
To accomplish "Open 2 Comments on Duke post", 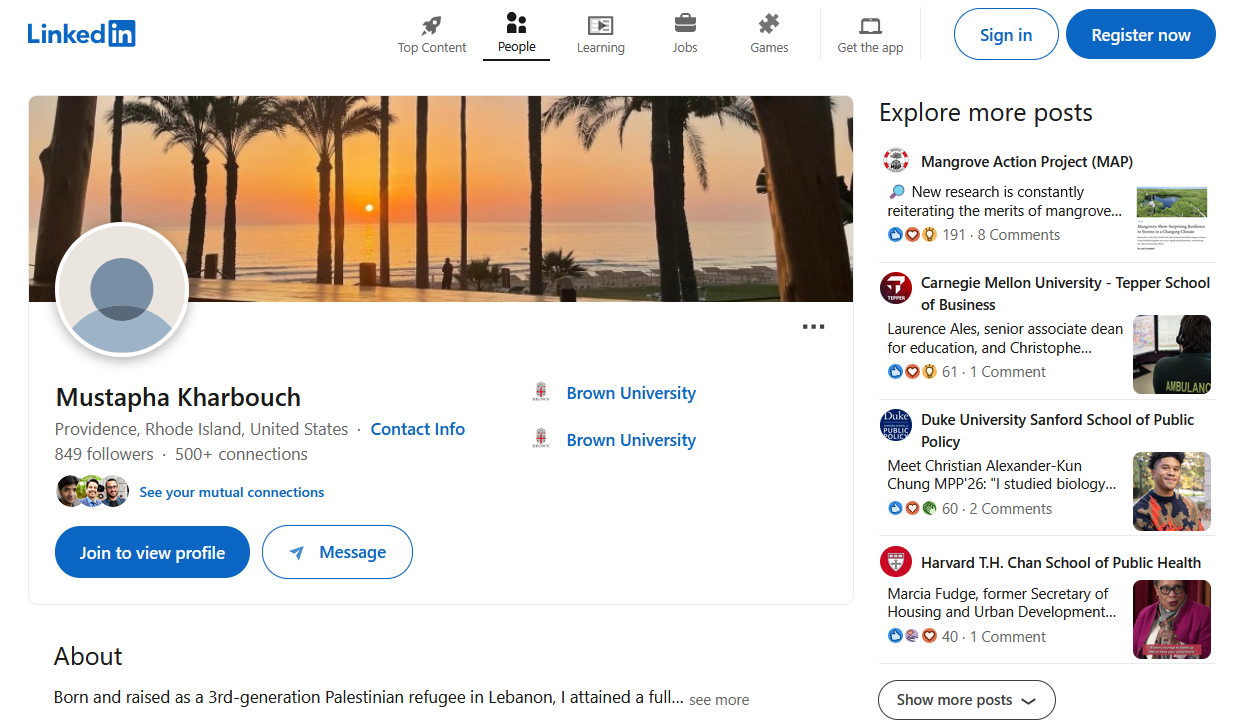I will [x=1010, y=509].
